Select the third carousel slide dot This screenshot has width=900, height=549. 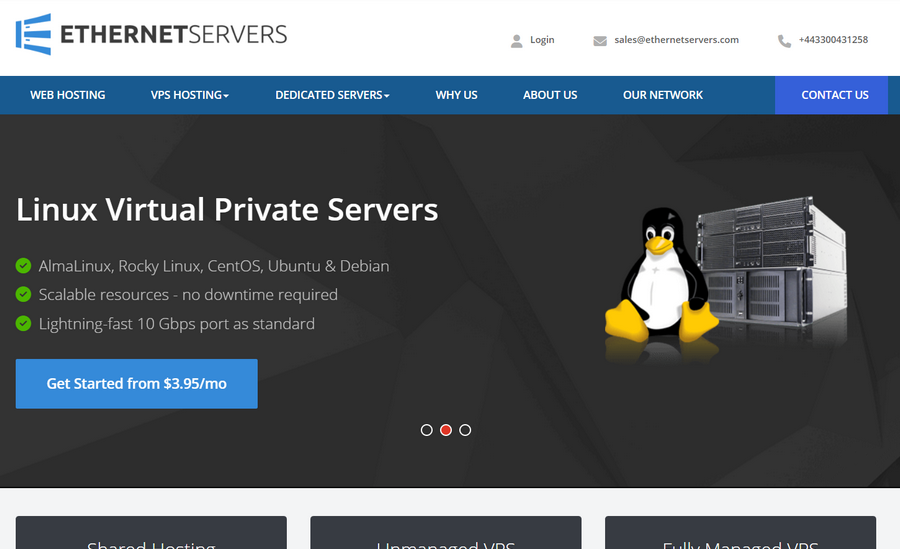tap(465, 430)
